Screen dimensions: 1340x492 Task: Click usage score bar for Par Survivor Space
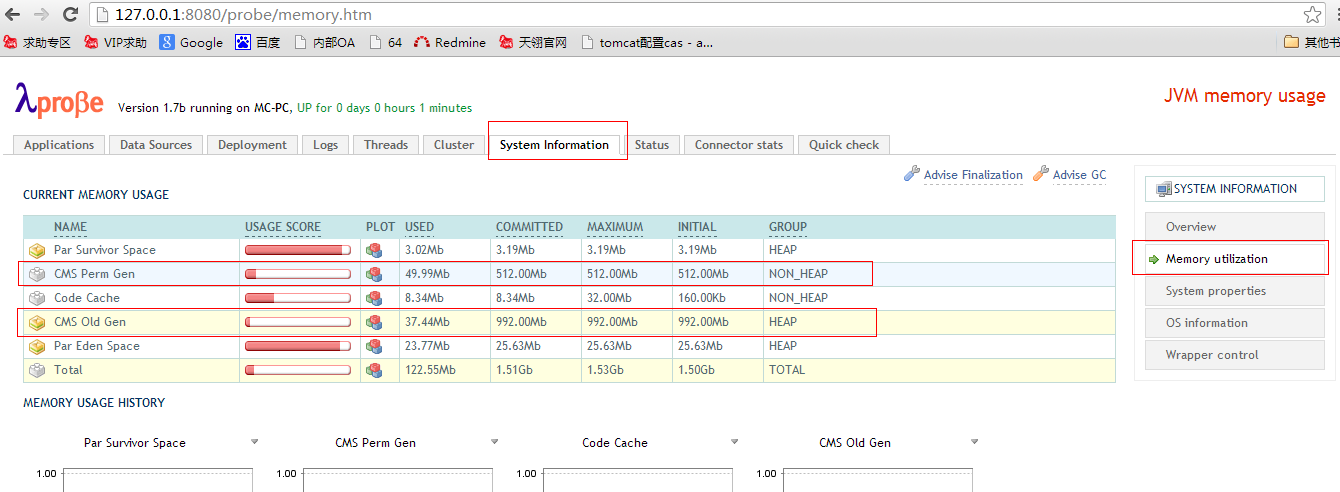click(298, 250)
